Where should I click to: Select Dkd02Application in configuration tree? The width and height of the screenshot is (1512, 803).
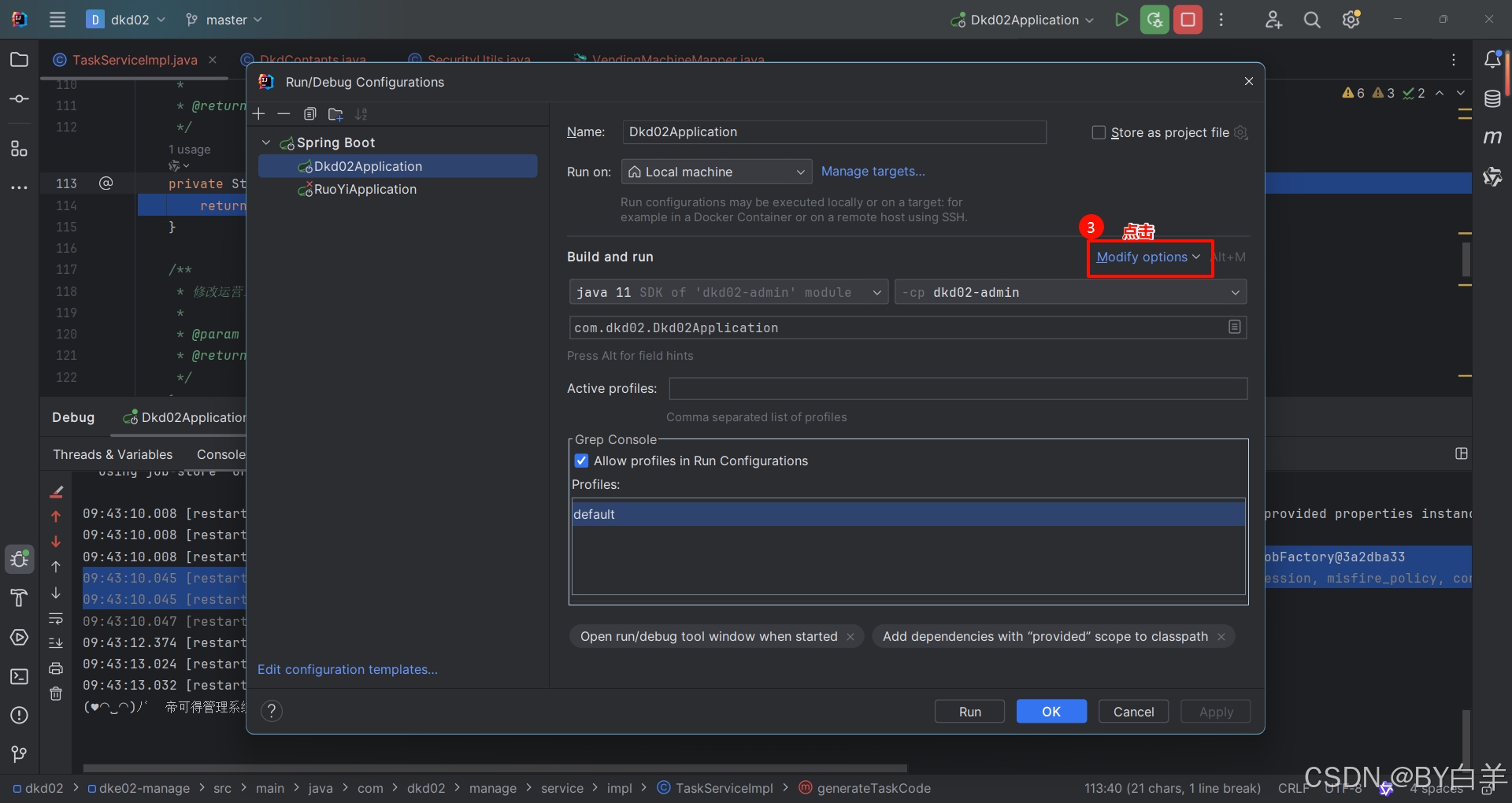click(x=398, y=166)
